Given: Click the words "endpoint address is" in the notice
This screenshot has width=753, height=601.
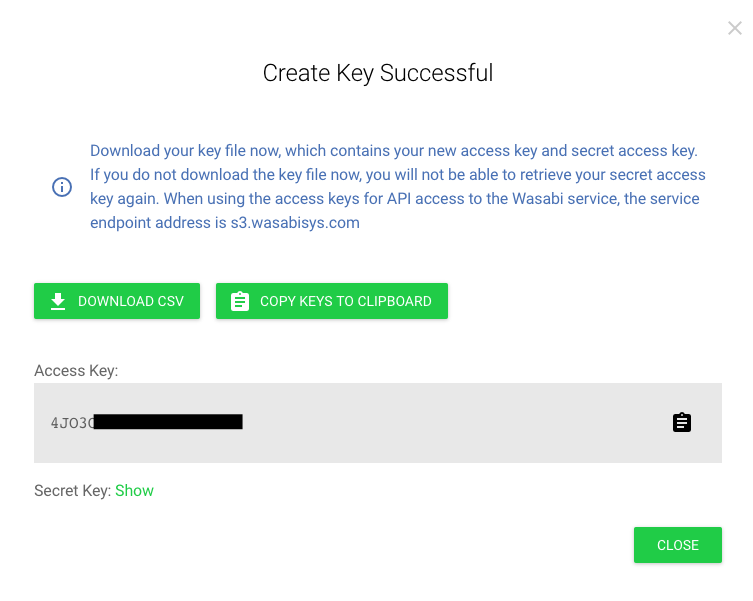Looking at the screenshot, I should click(158, 223).
